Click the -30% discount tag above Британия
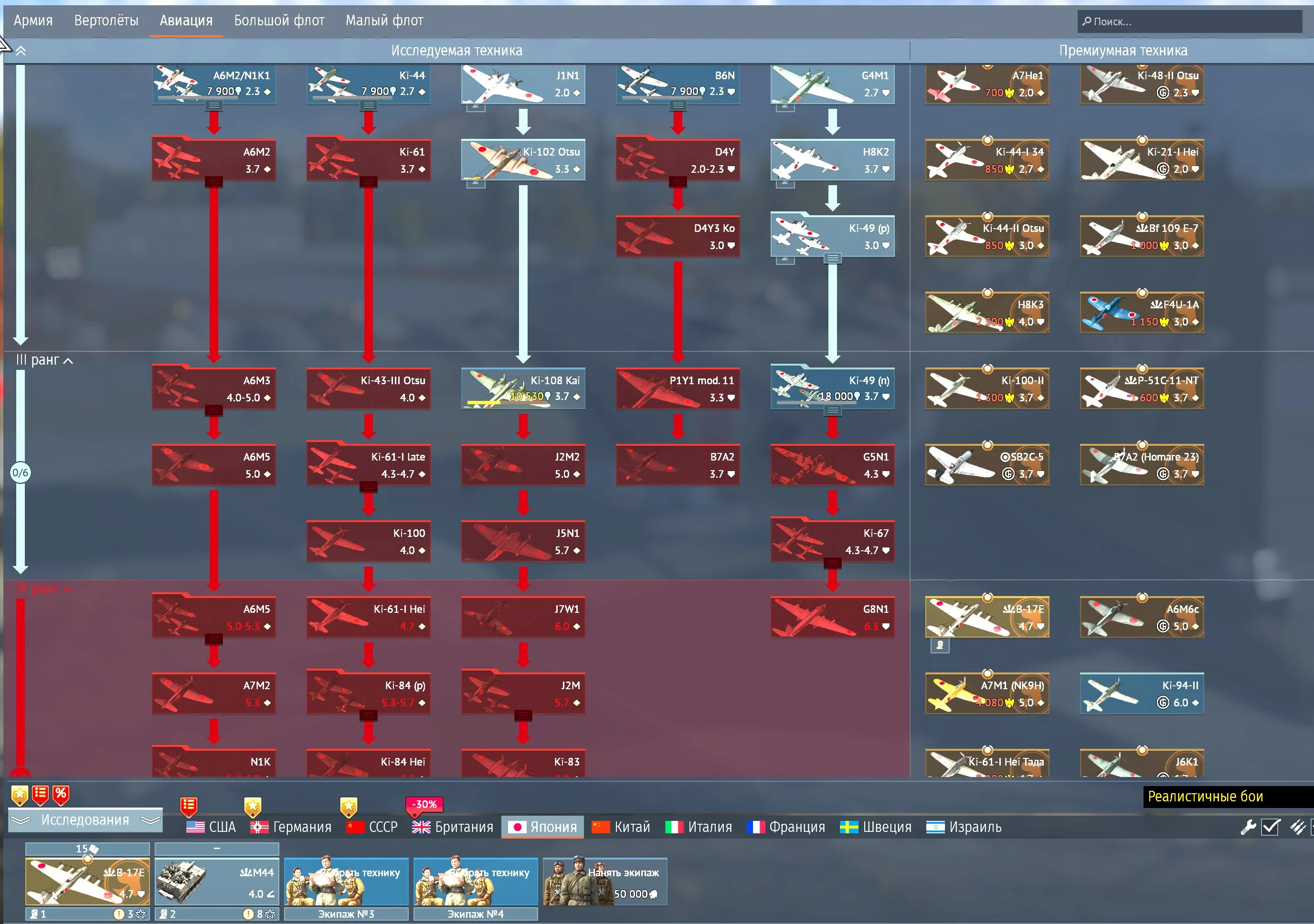1314x924 pixels. (424, 804)
